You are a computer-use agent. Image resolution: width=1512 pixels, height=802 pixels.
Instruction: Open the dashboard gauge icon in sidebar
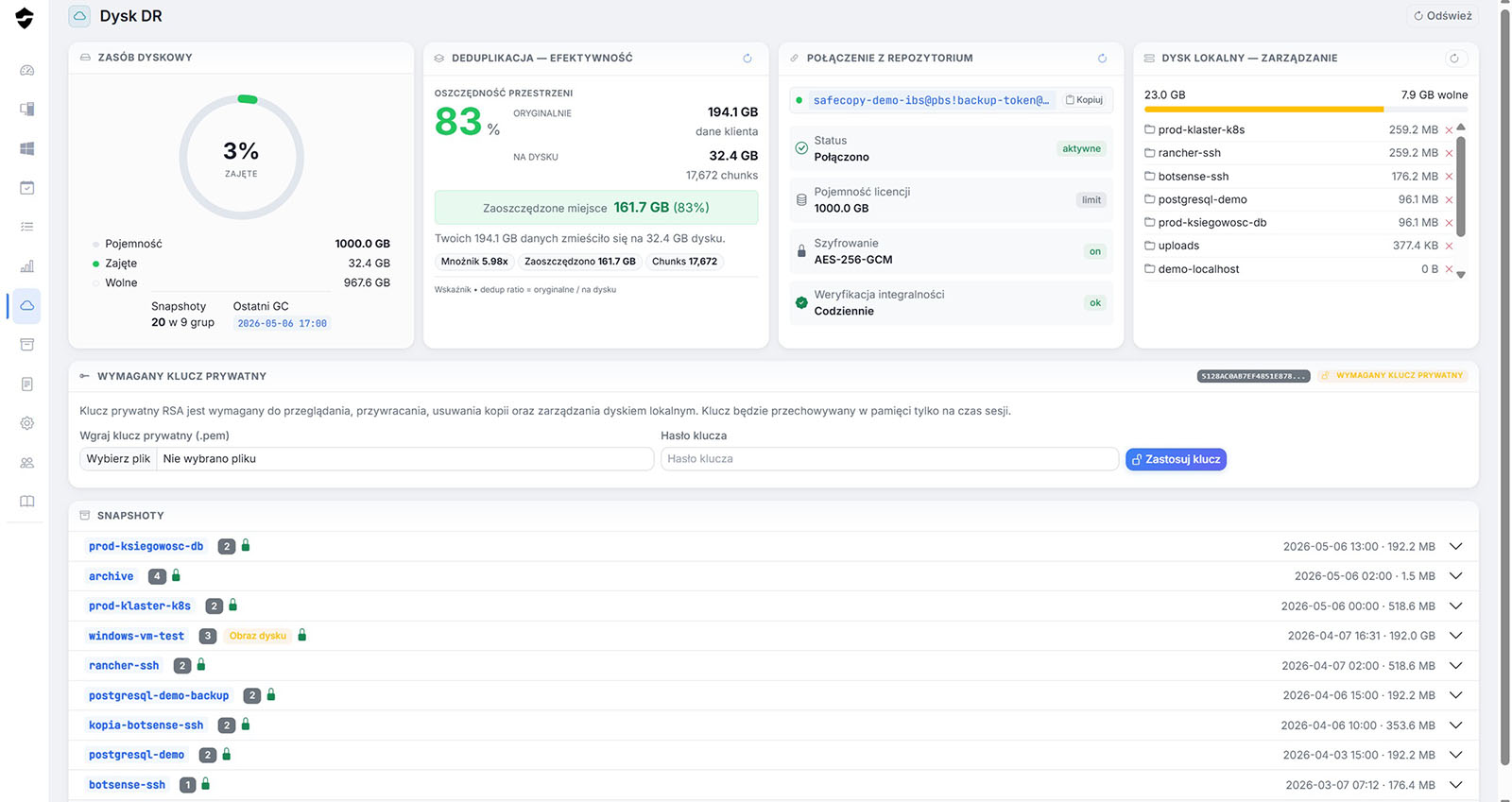(x=26, y=70)
